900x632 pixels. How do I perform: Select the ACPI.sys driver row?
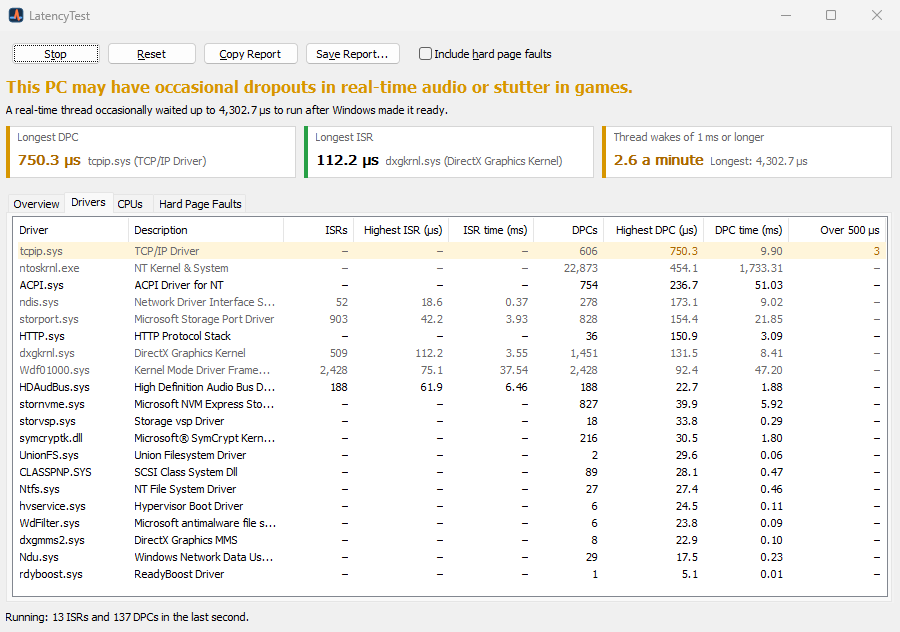(x=449, y=285)
